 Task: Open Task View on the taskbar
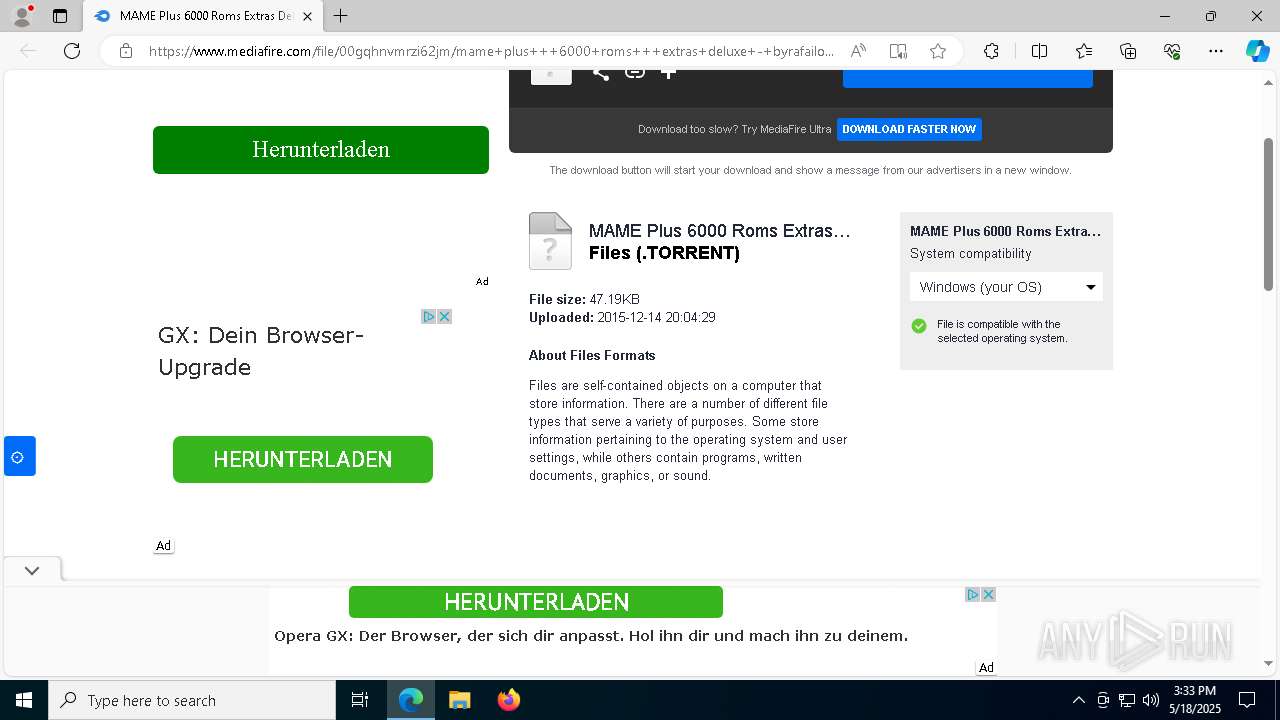coord(360,700)
